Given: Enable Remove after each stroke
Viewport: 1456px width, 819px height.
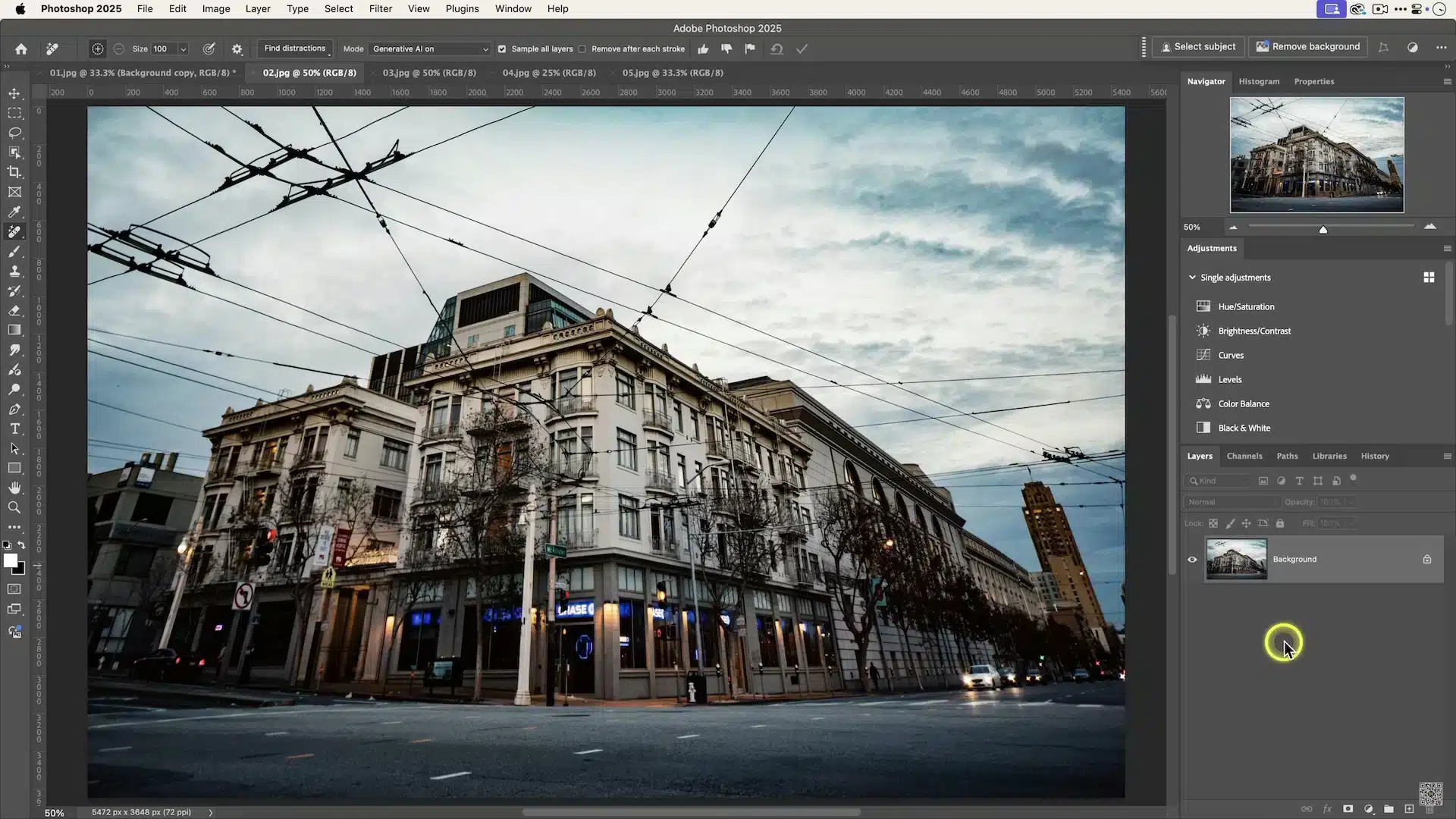Looking at the screenshot, I should (582, 49).
